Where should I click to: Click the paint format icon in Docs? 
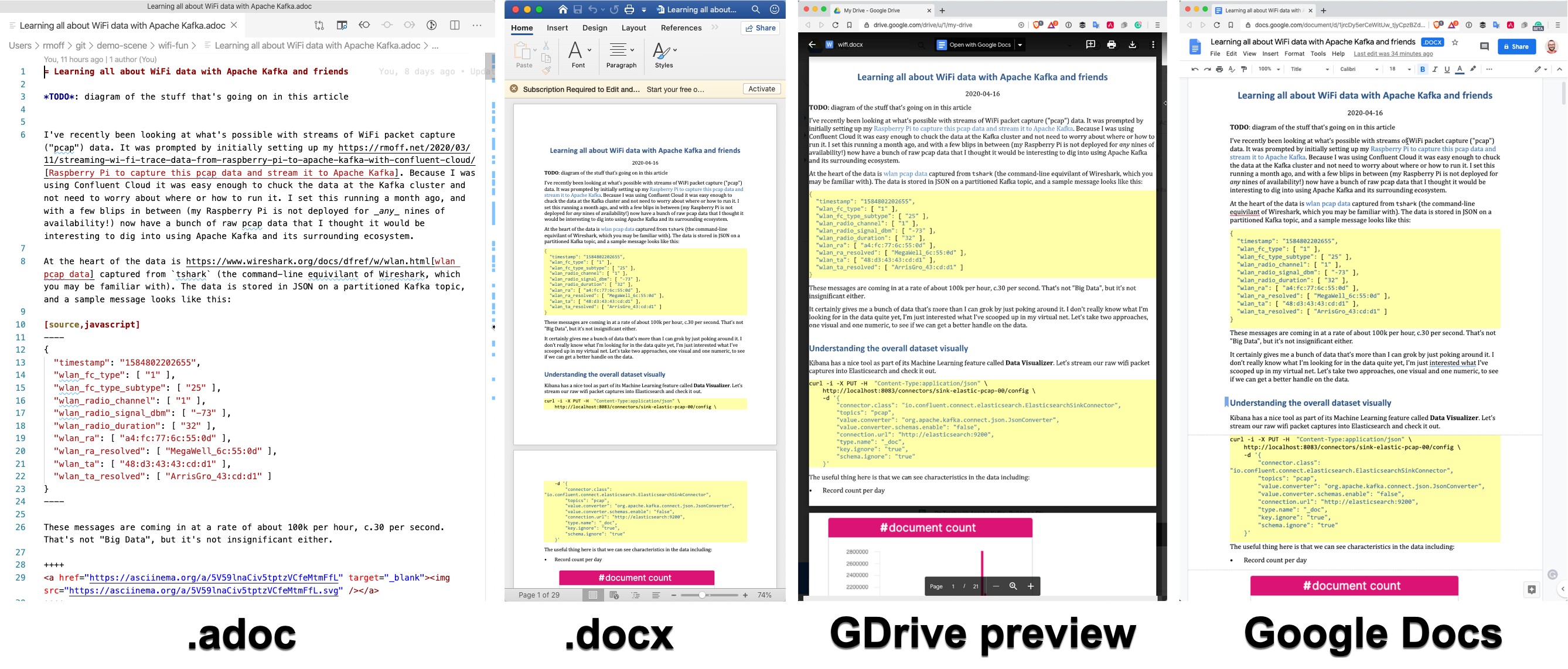(1244, 69)
